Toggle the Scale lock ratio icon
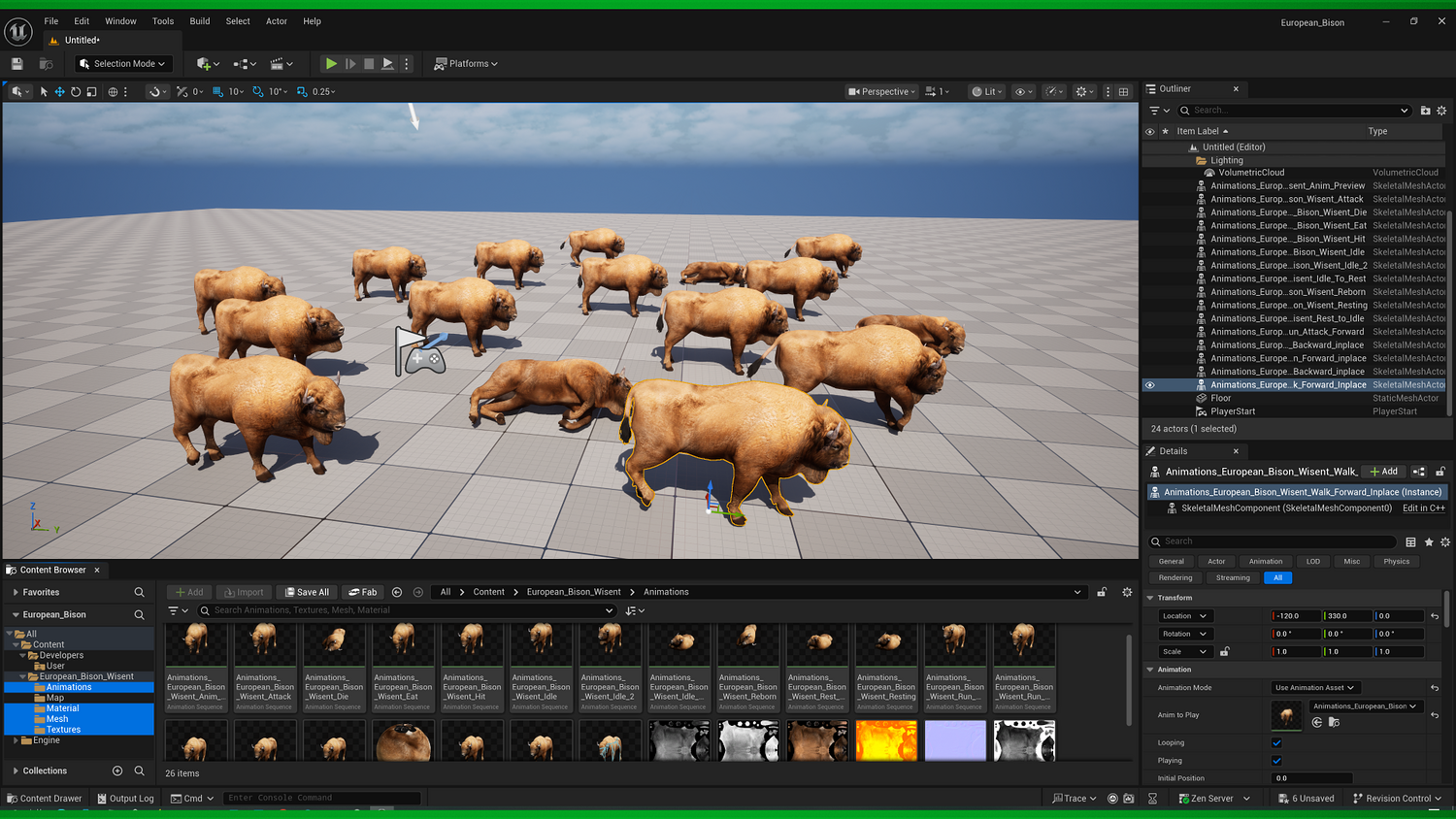The height and width of the screenshot is (819, 1456). pyautogui.click(x=1225, y=652)
